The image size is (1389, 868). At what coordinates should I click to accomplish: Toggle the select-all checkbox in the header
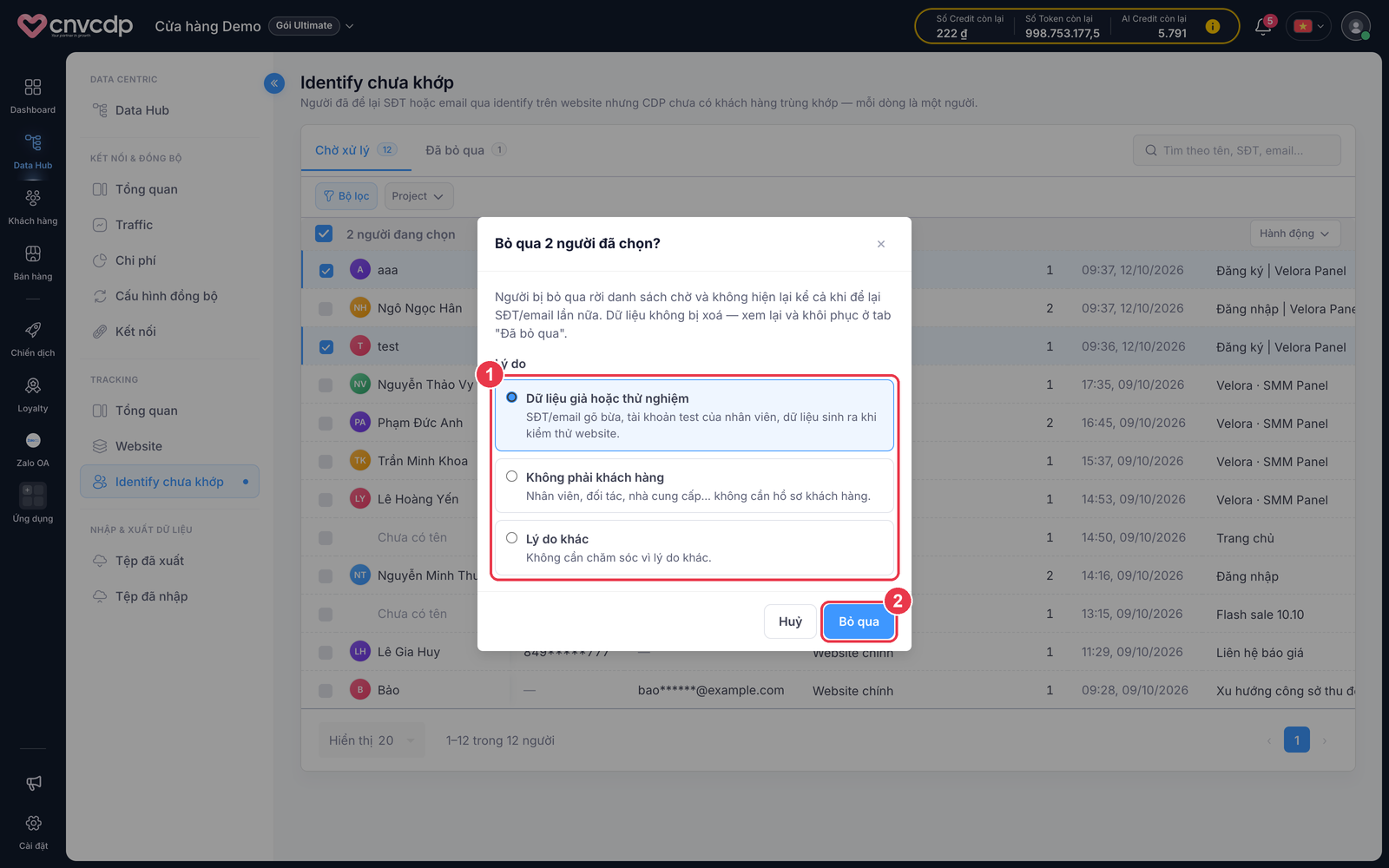coord(324,233)
